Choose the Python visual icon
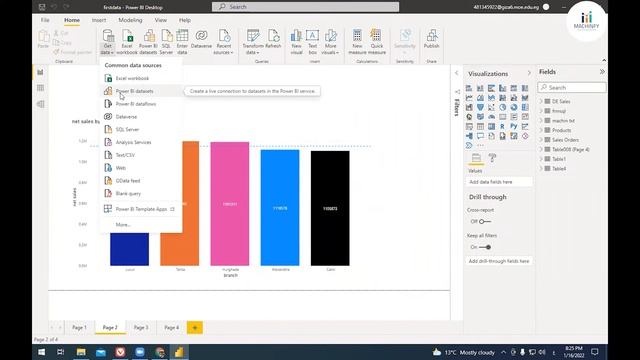This screenshot has width=640, height=360. [x=514, y=127]
